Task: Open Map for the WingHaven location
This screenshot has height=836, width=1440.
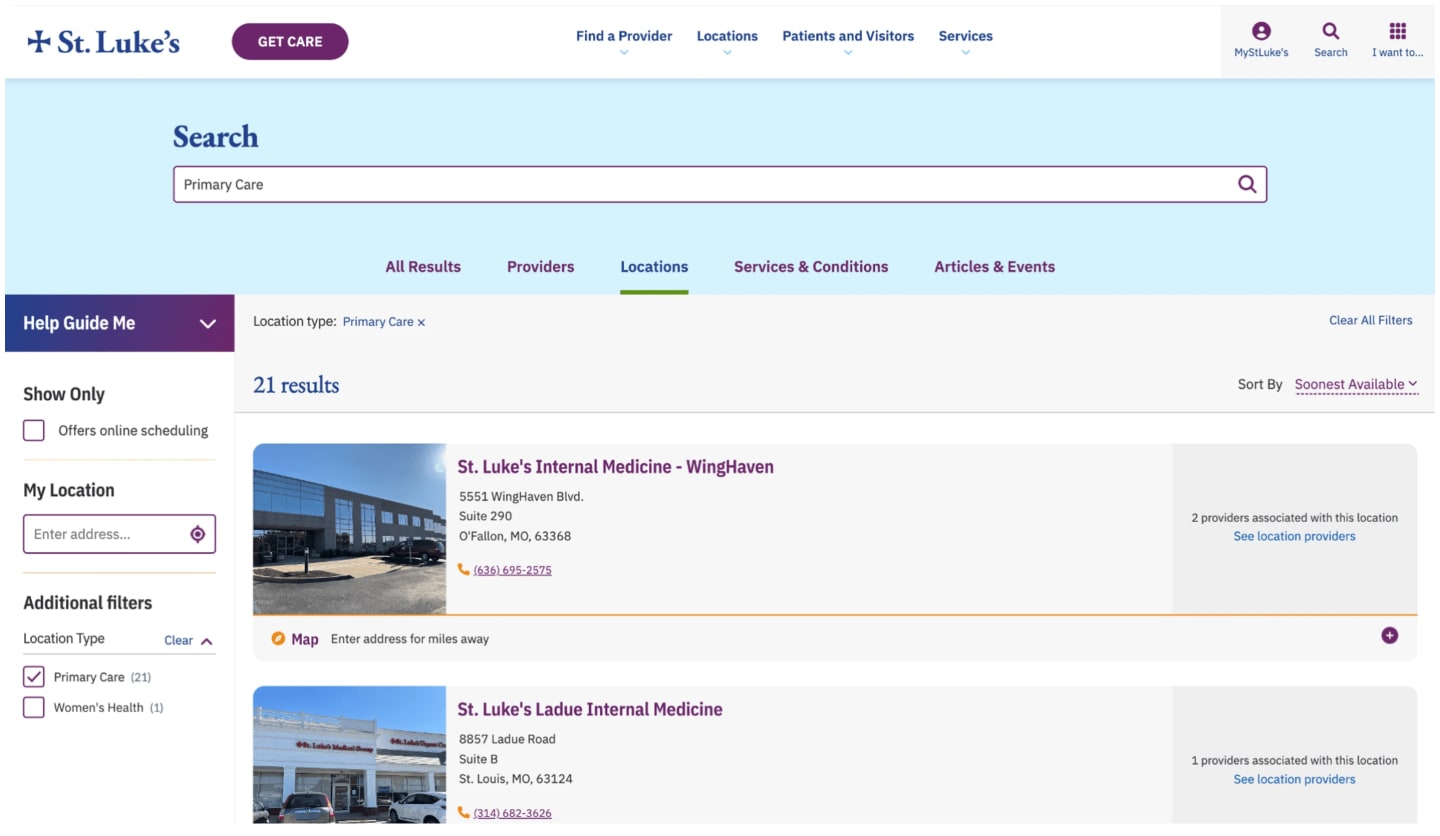Action: pos(295,639)
